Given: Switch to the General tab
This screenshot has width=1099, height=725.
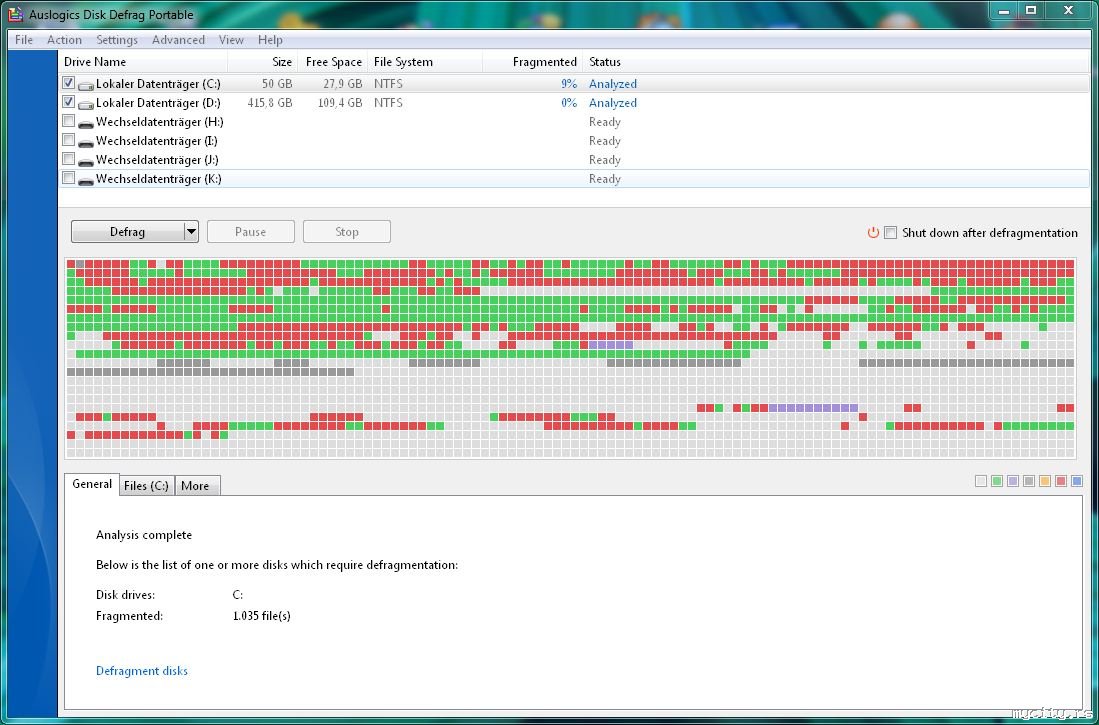Looking at the screenshot, I should pos(92,484).
